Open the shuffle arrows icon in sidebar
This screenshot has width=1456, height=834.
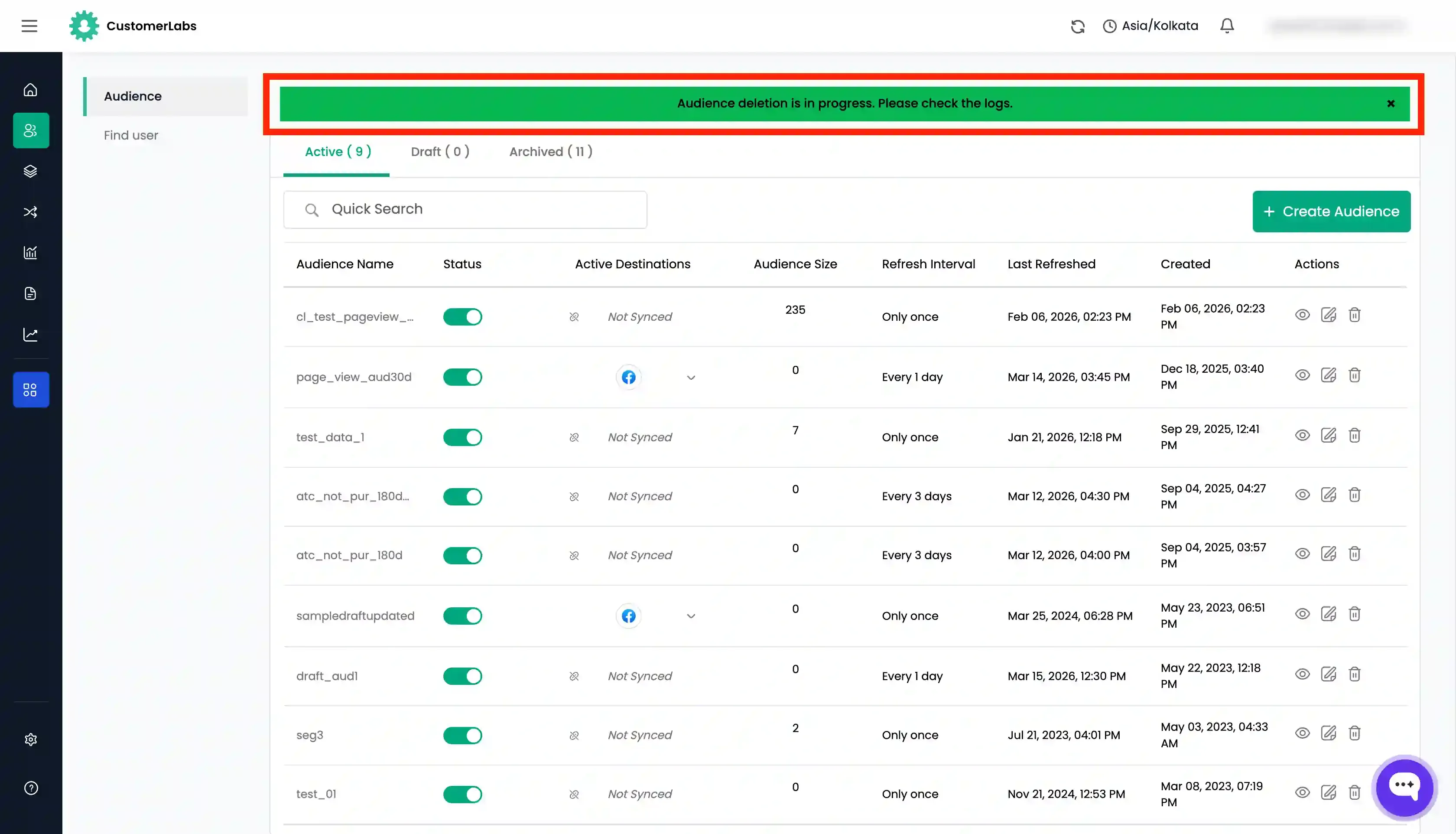pyautogui.click(x=30, y=212)
